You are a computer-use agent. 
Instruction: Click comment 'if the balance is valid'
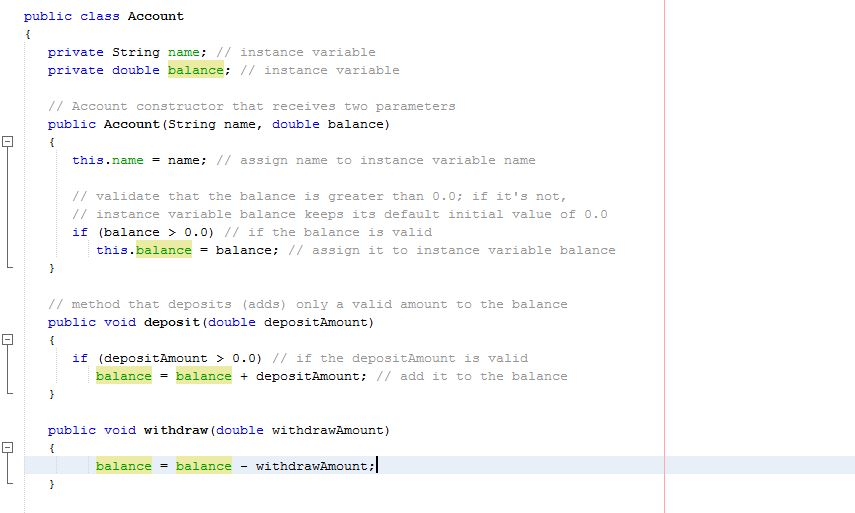click(x=328, y=232)
